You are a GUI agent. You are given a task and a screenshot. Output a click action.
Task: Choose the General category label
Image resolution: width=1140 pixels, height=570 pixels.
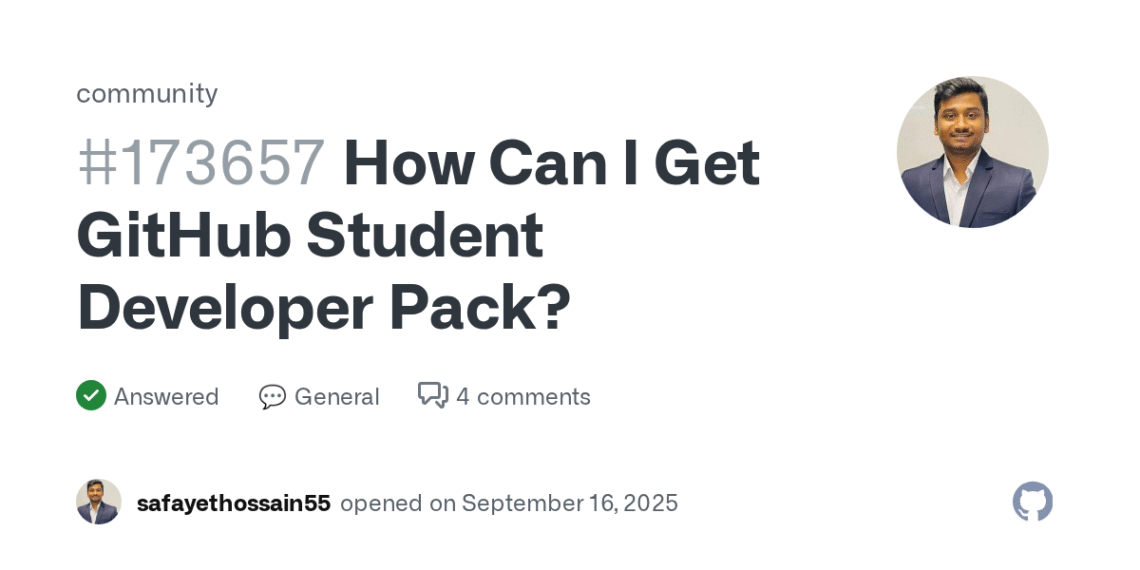tap(337, 397)
